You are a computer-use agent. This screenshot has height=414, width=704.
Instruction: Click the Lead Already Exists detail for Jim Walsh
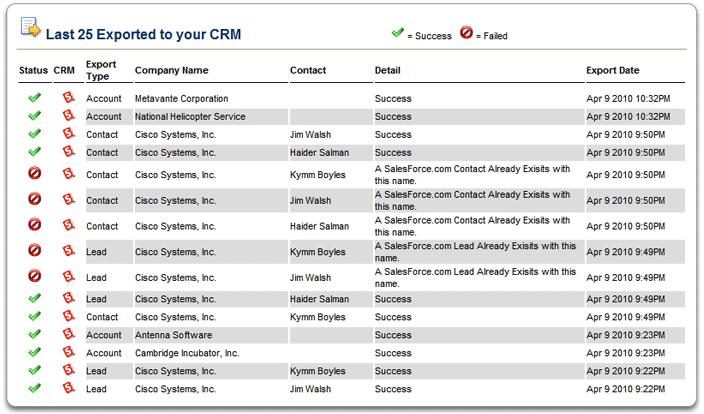click(x=475, y=277)
